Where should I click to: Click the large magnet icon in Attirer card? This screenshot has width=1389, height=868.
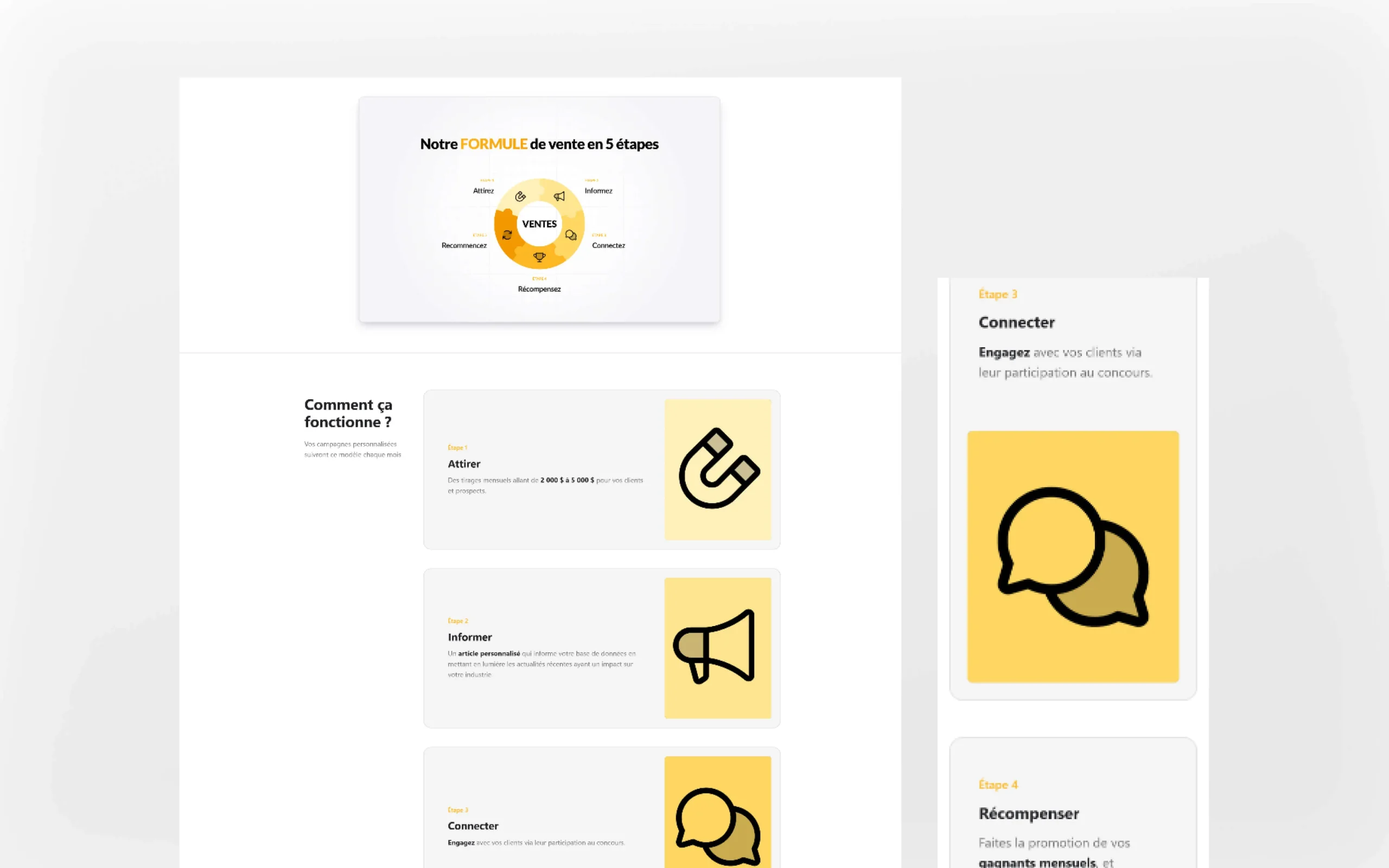click(x=718, y=469)
